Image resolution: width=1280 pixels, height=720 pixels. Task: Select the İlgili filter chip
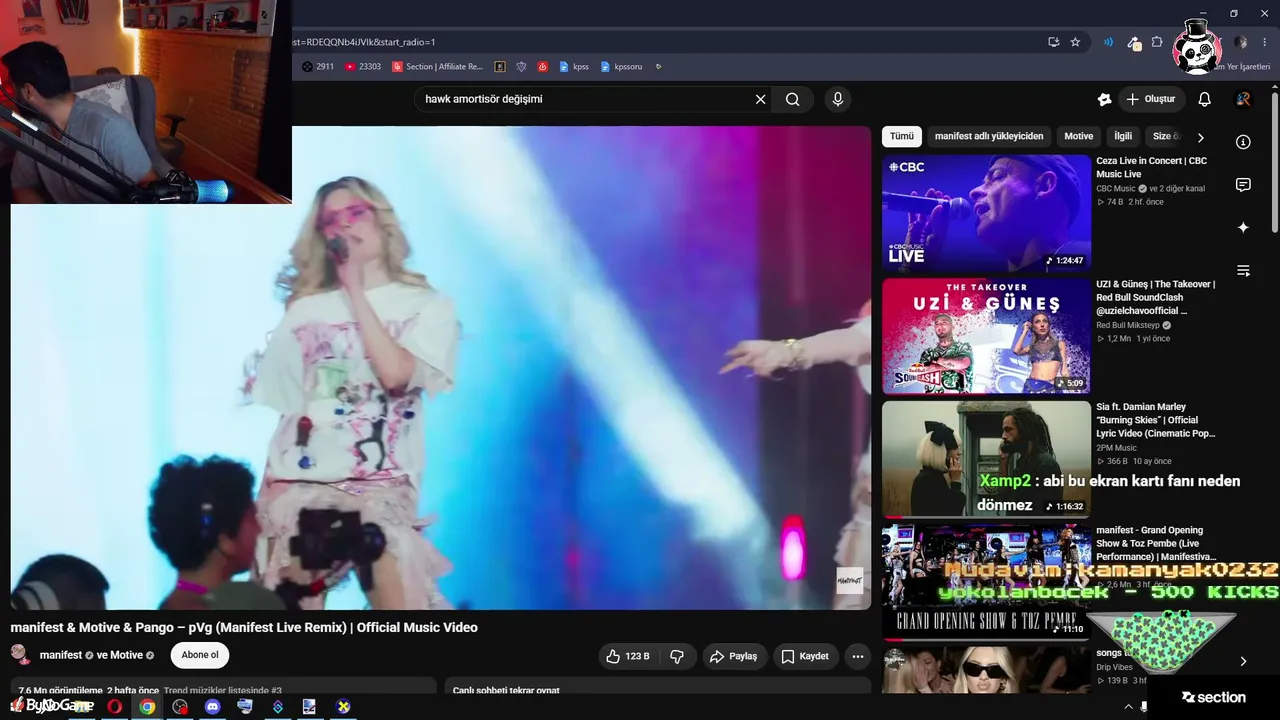pos(1123,136)
